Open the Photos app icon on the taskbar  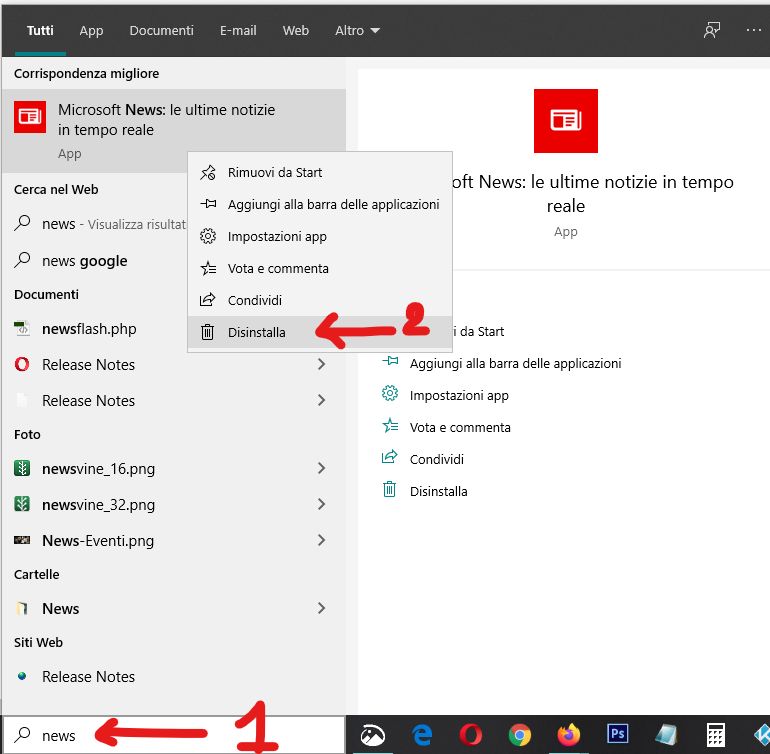[373, 735]
